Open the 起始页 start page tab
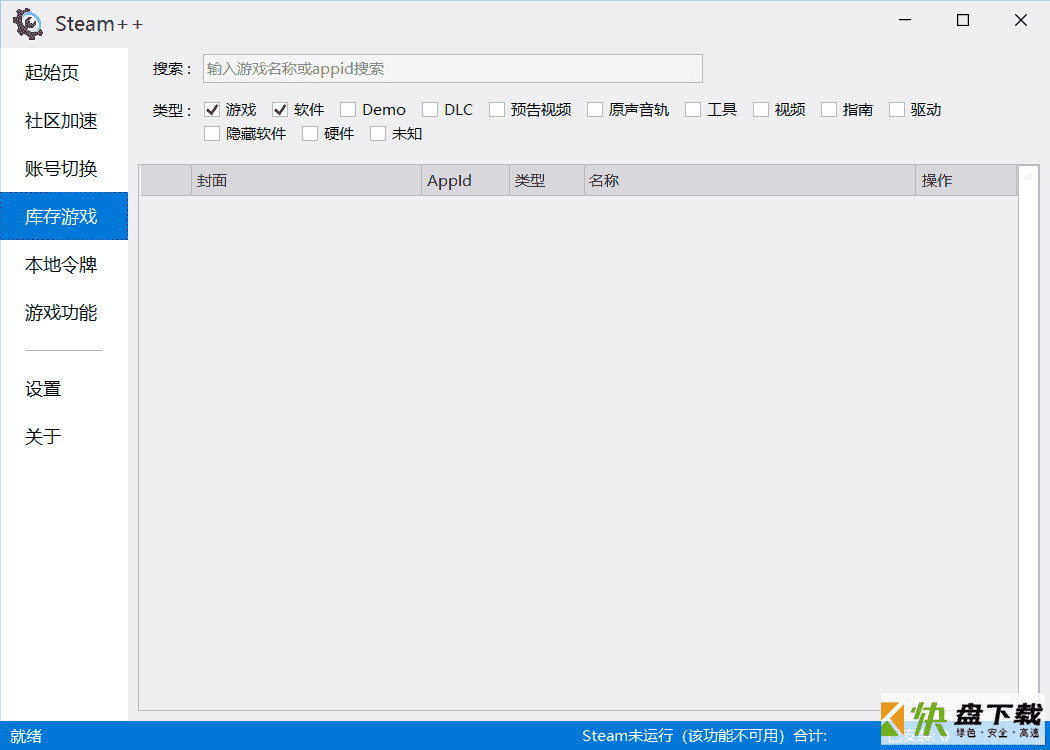This screenshot has width=1050, height=750. point(64,72)
